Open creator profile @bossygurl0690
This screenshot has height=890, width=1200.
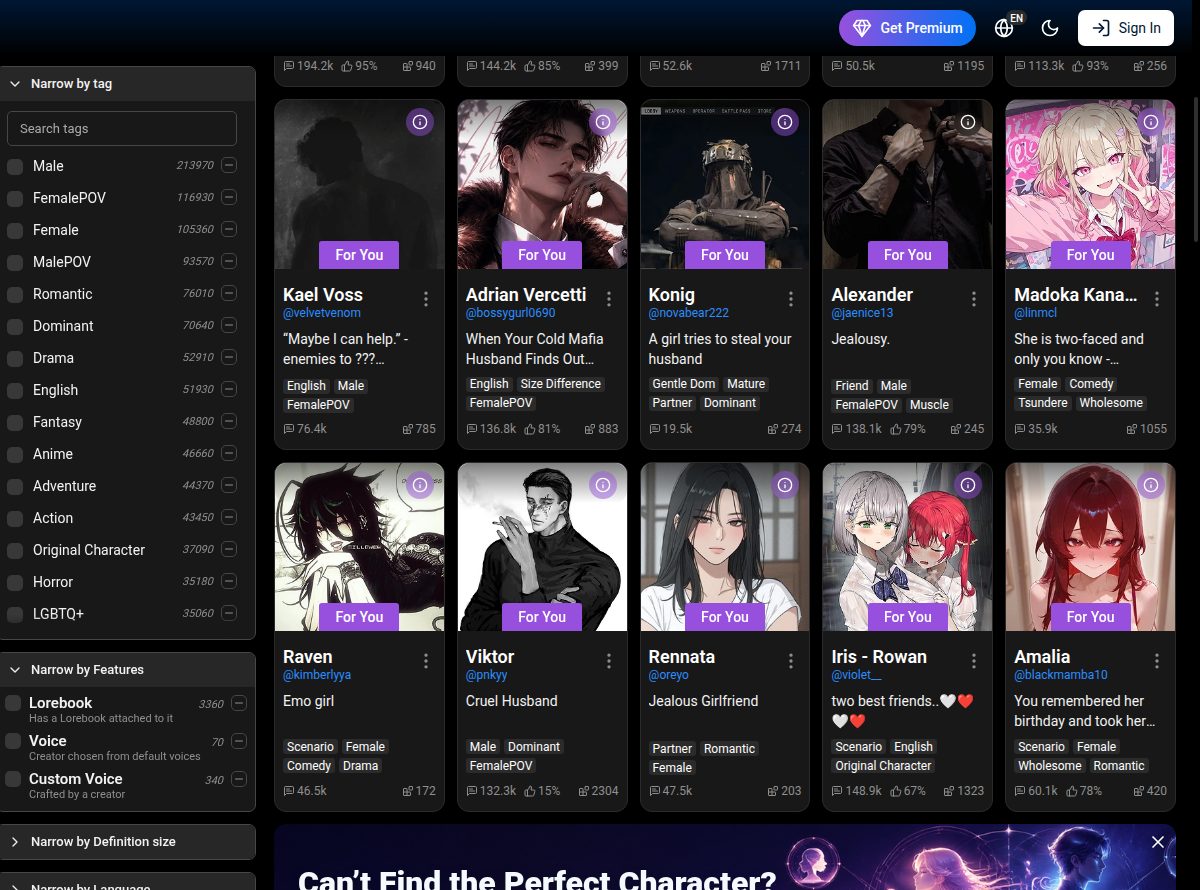pyautogui.click(x=510, y=313)
